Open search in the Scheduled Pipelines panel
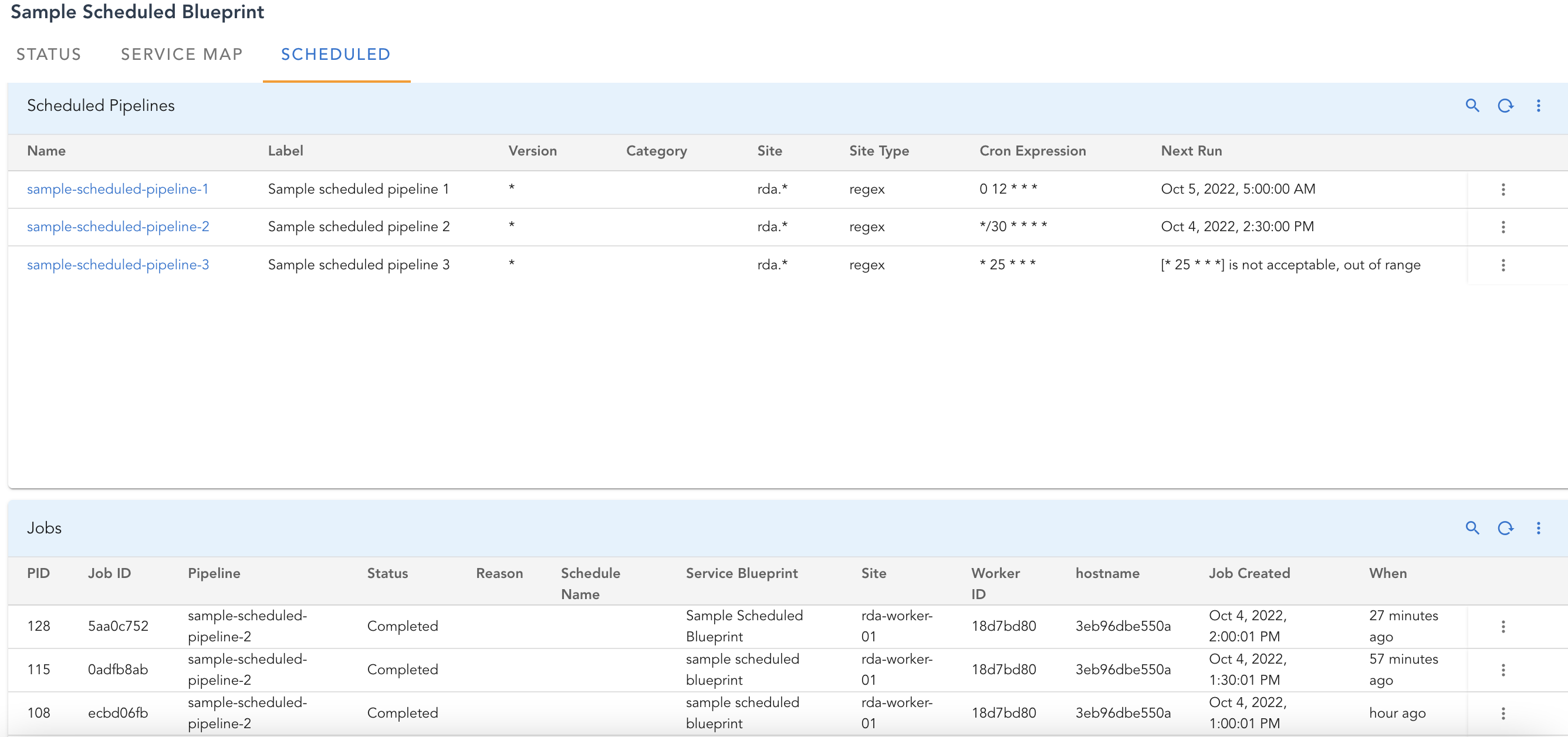Screen dimensions: 1568x737 coord(1473,105)
